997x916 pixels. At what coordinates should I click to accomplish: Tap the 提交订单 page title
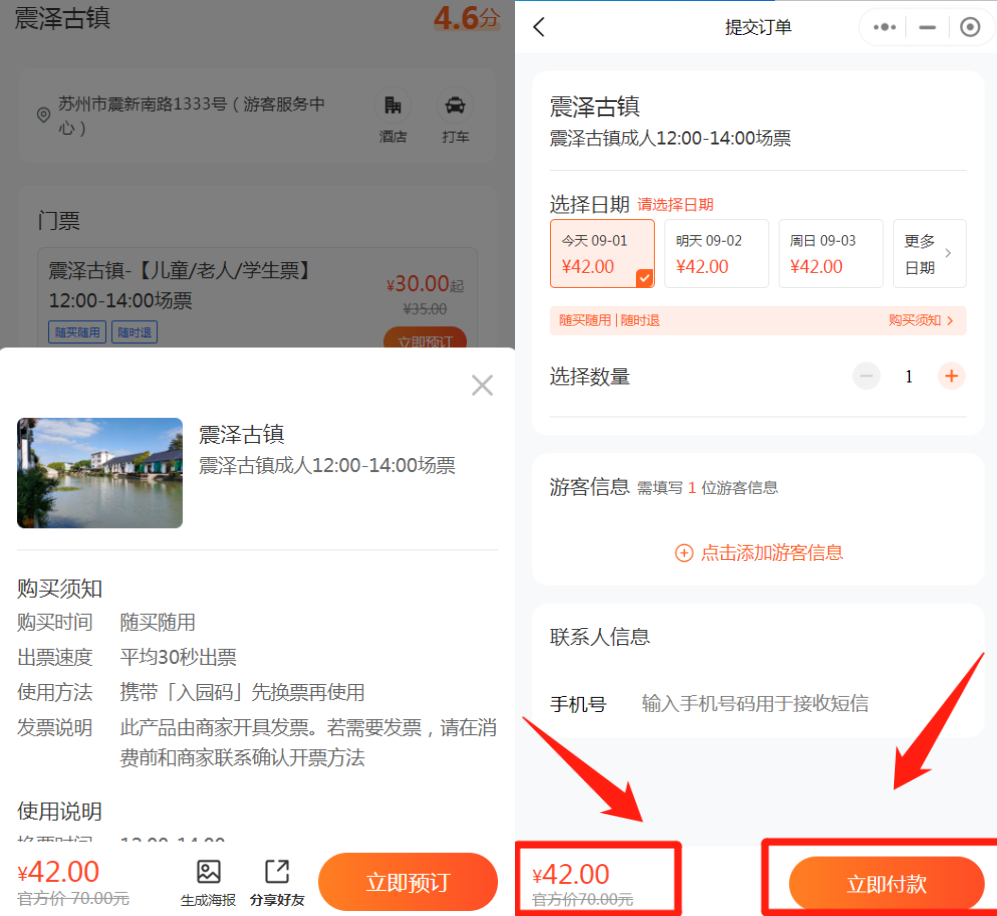tap(759, 27)
